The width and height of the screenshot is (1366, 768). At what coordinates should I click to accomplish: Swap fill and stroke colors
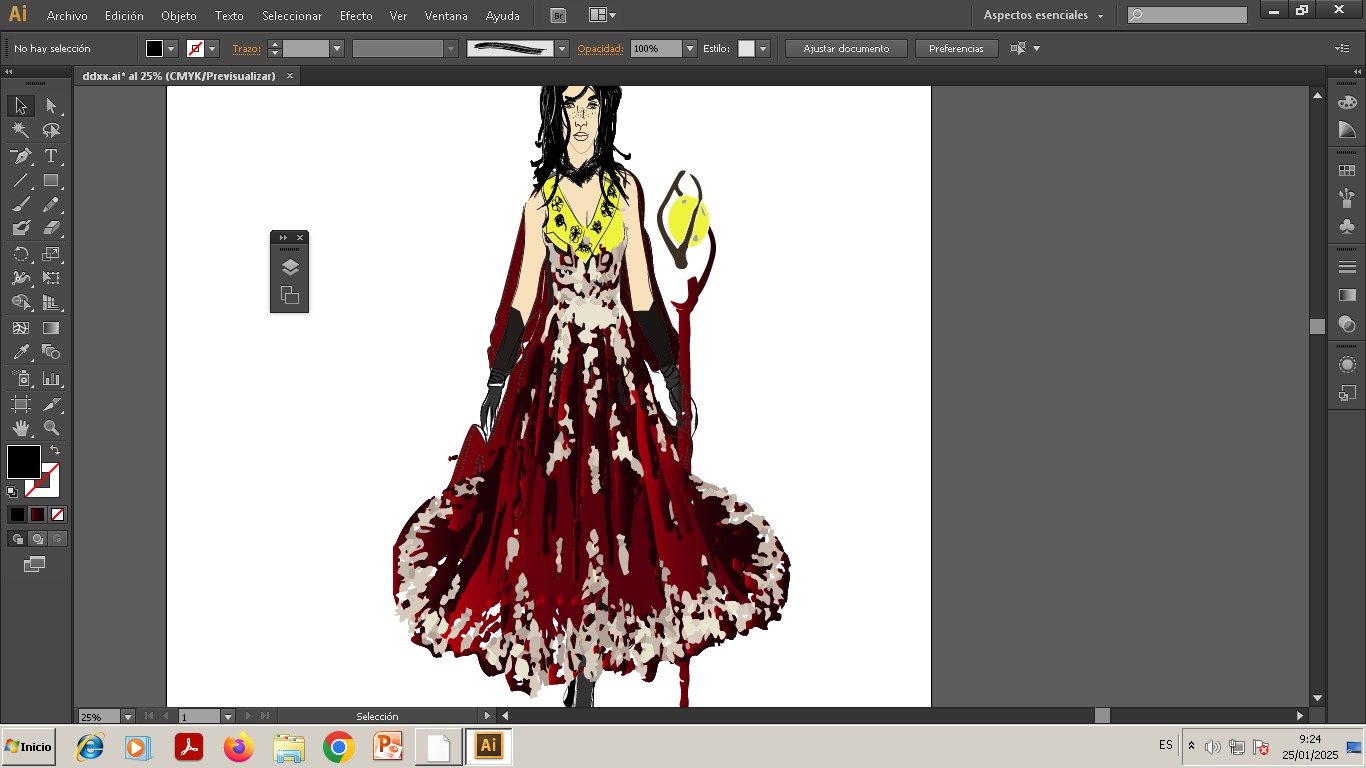click(x=55, y=451)
